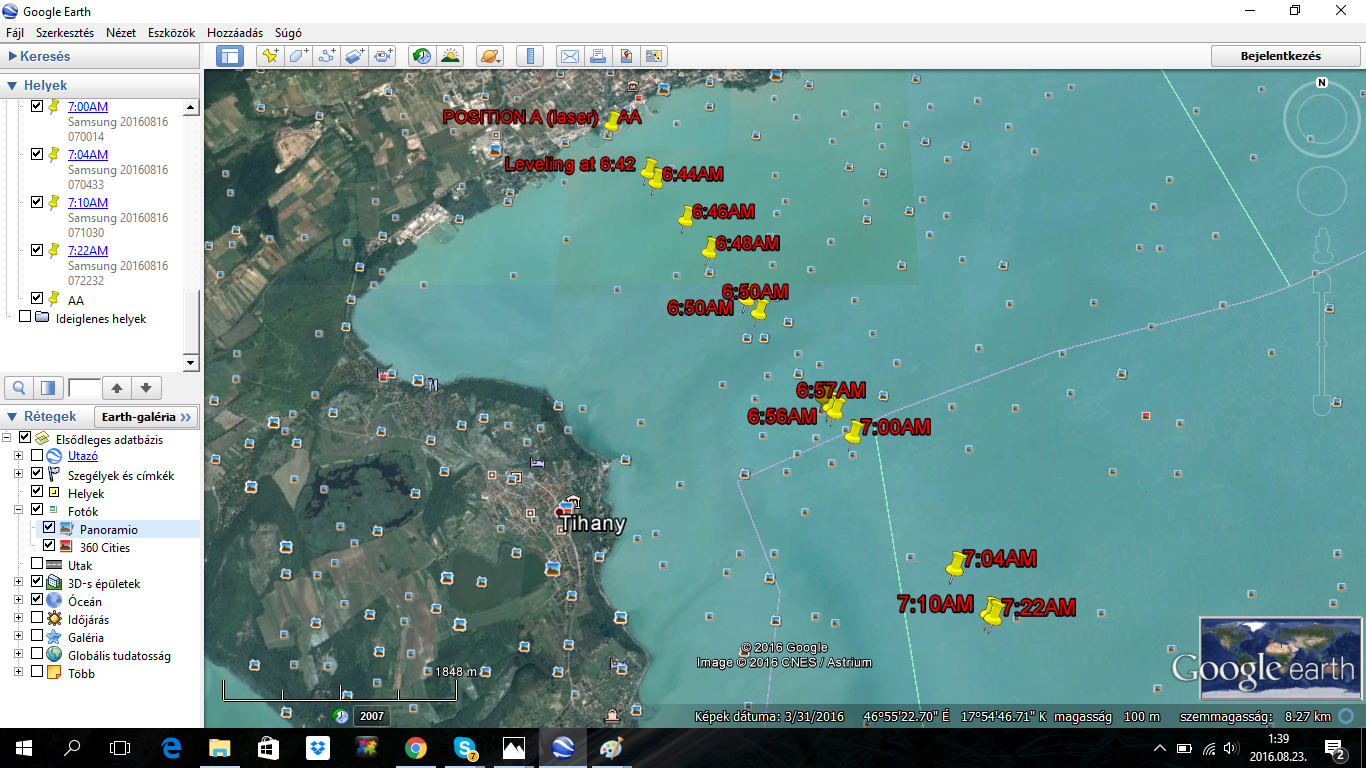Open the historical imagery clock tool
The height and width of the screenshot is (768, 1366).
click(x=422, y=56)
